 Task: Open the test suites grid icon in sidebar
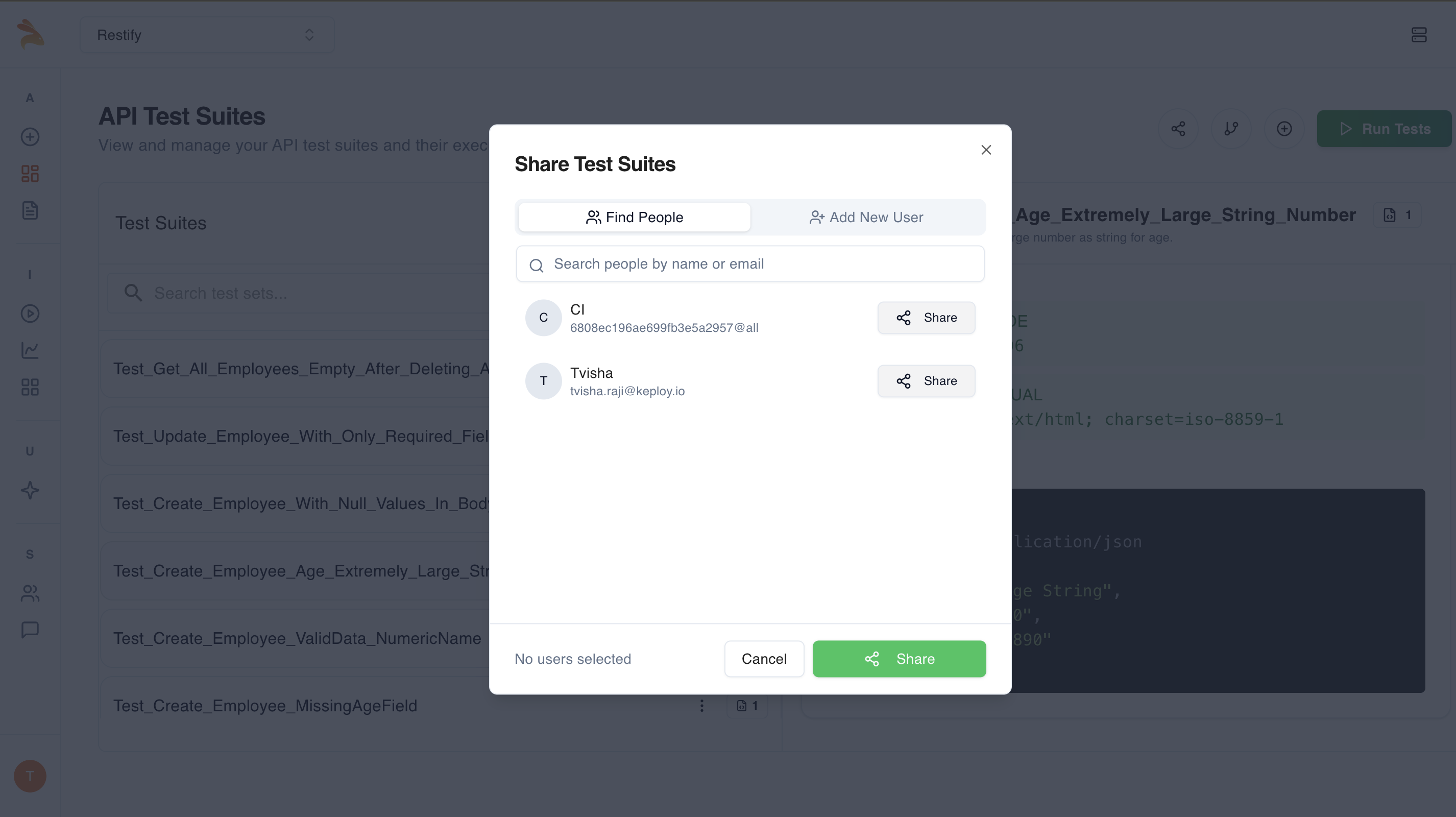click(x=30, y=174)
